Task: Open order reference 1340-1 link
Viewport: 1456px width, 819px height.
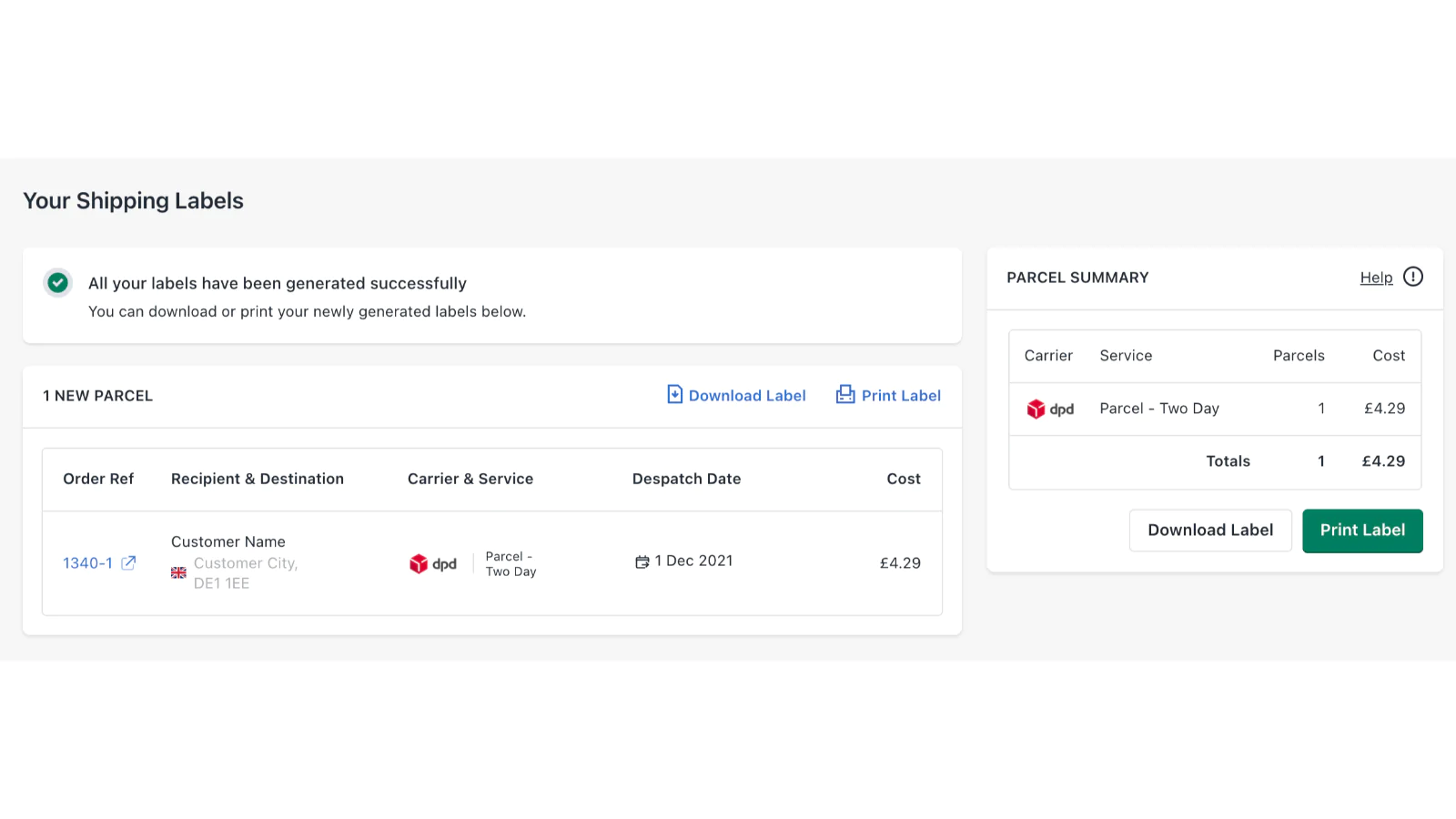Action: pyautogui.click(x=87, y=563)
